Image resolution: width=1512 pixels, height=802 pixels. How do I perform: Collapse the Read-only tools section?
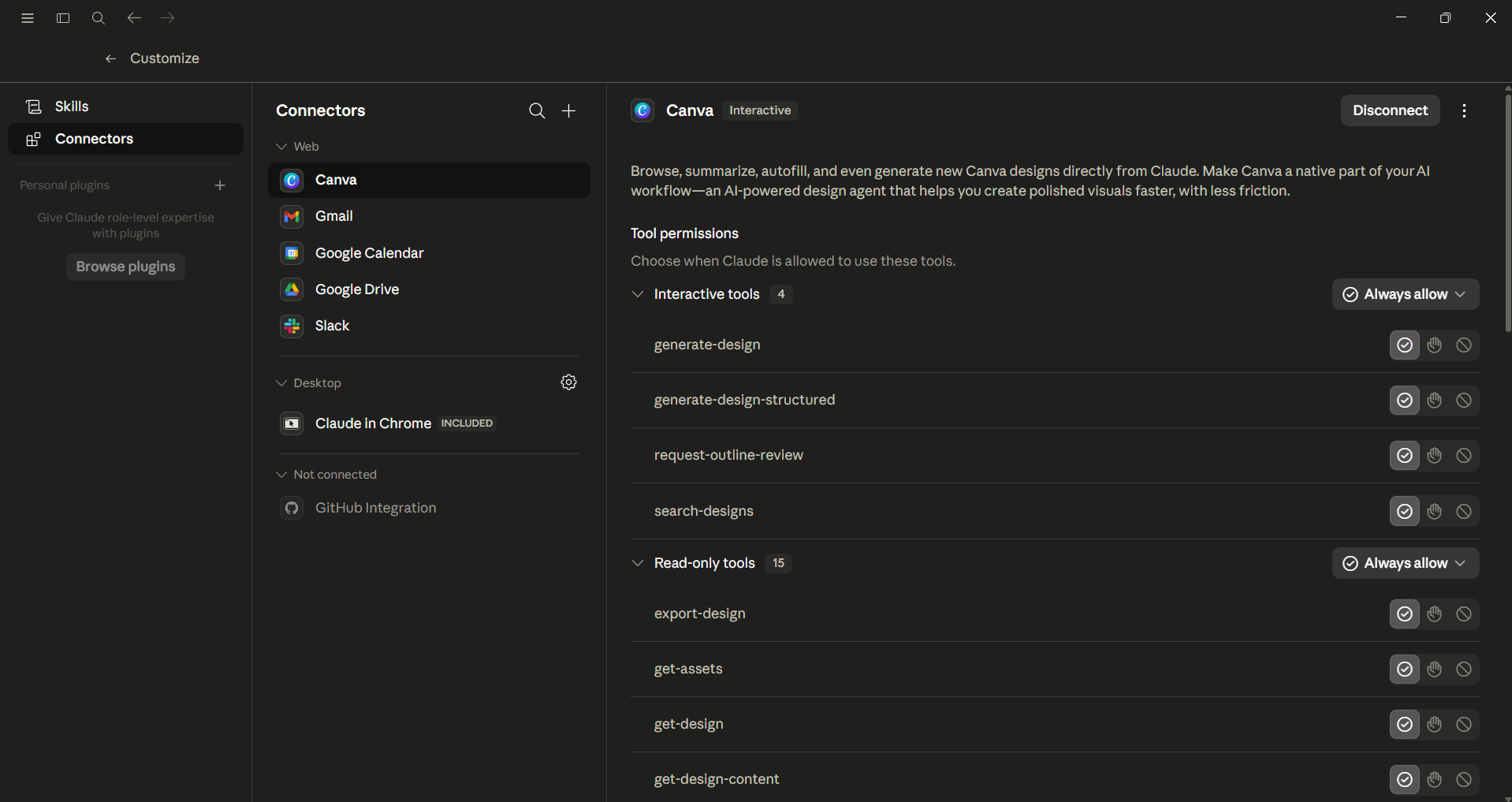(638, 563)
